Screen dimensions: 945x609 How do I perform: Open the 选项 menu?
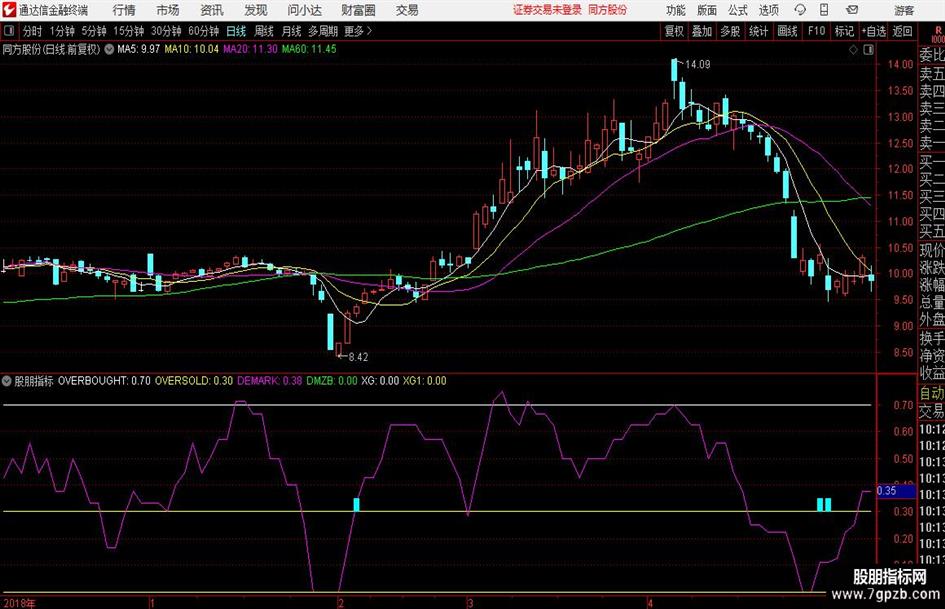768,10
